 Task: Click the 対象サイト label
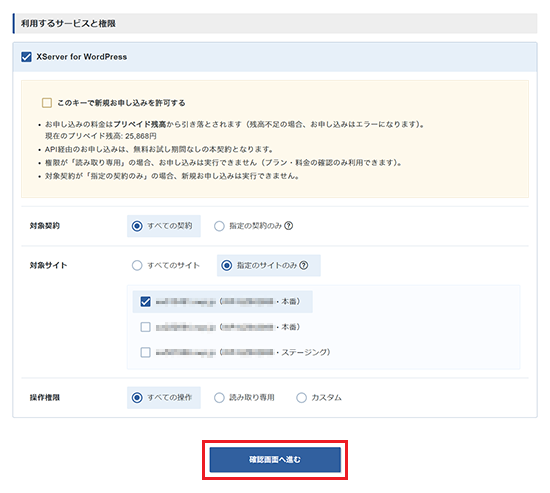click(48, 265)
